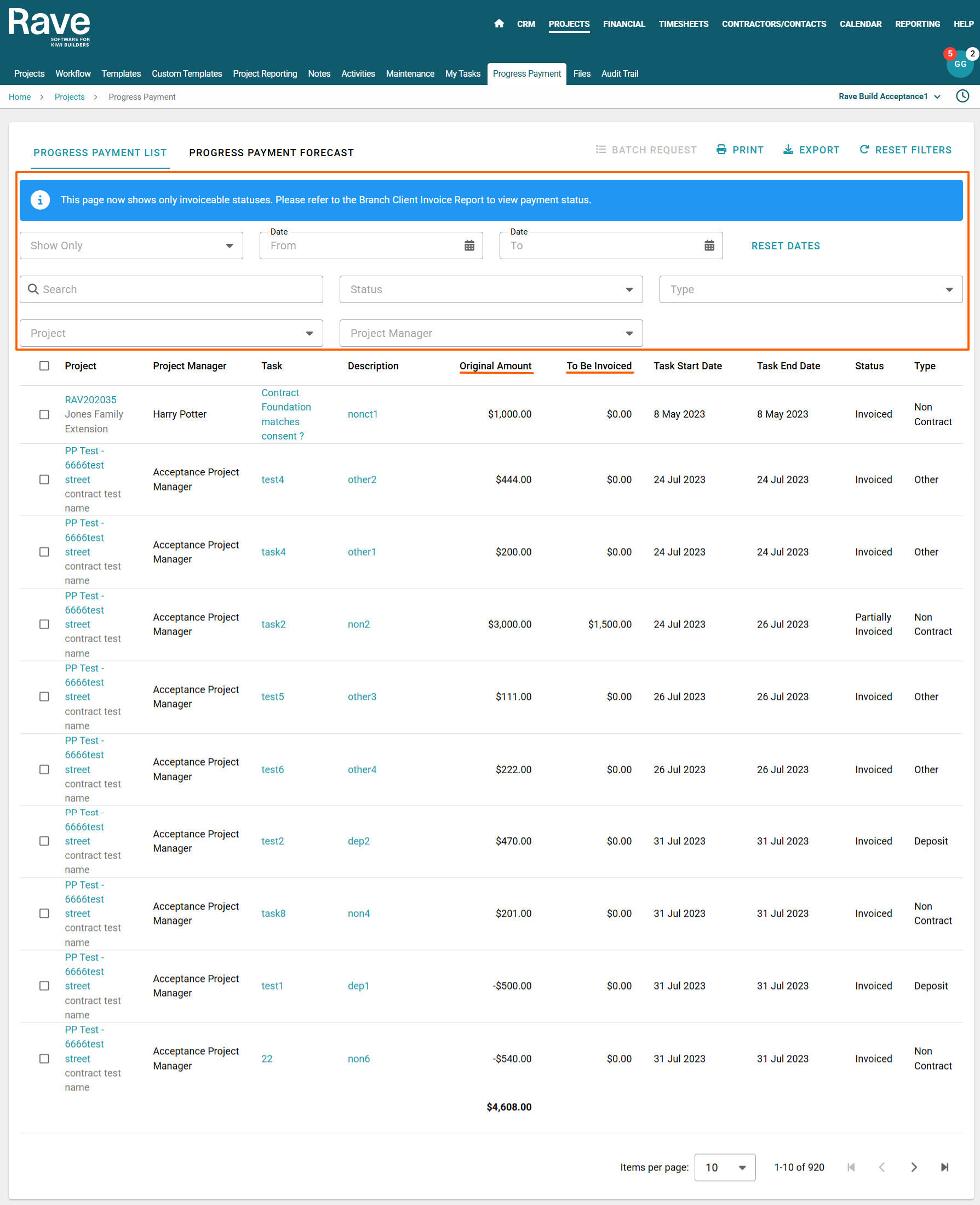Open the Date From calendar picker

click(x=468, y=245)
